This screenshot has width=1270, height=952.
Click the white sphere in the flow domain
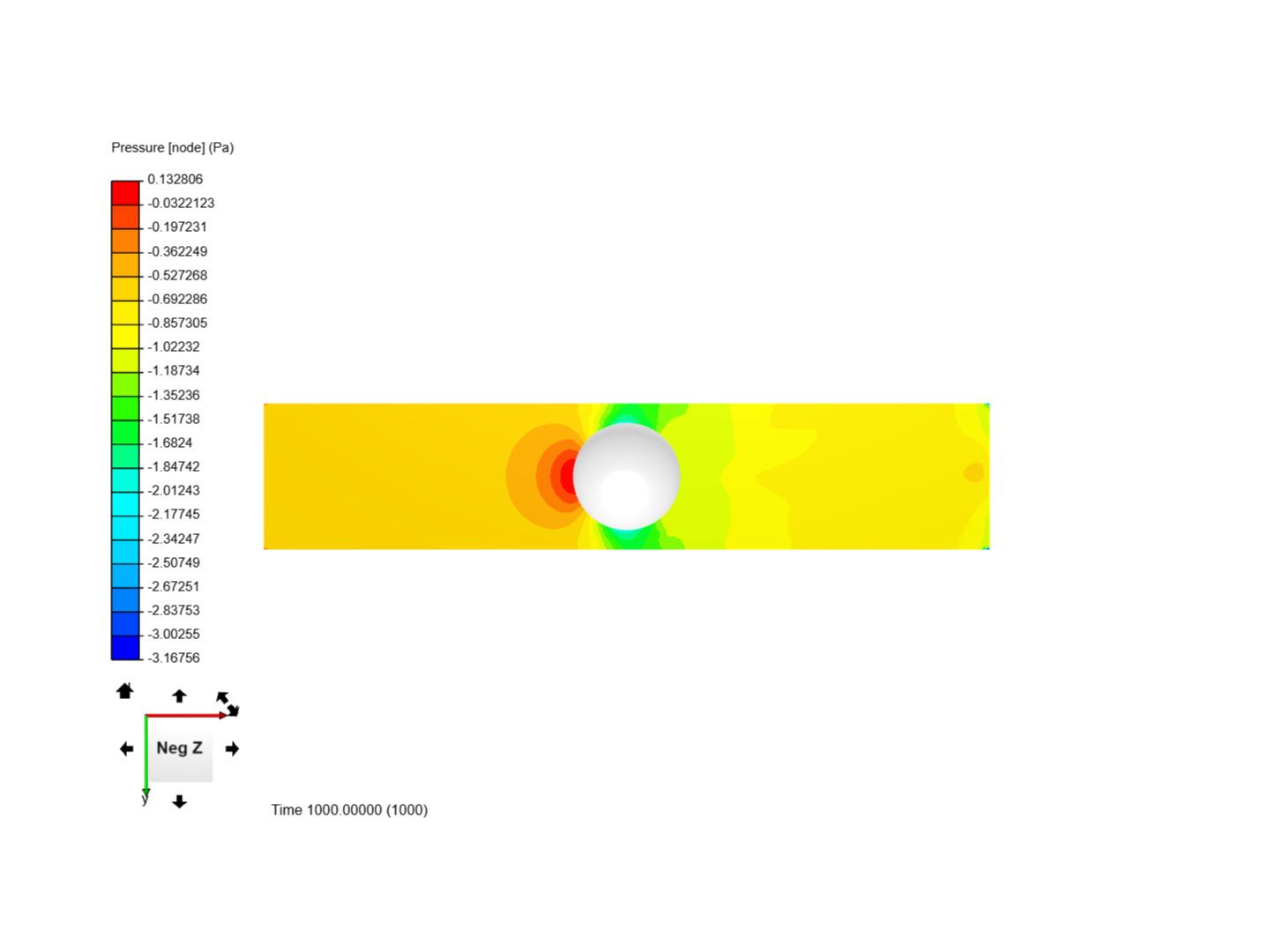pyautogui.click(x=626, y=476)
